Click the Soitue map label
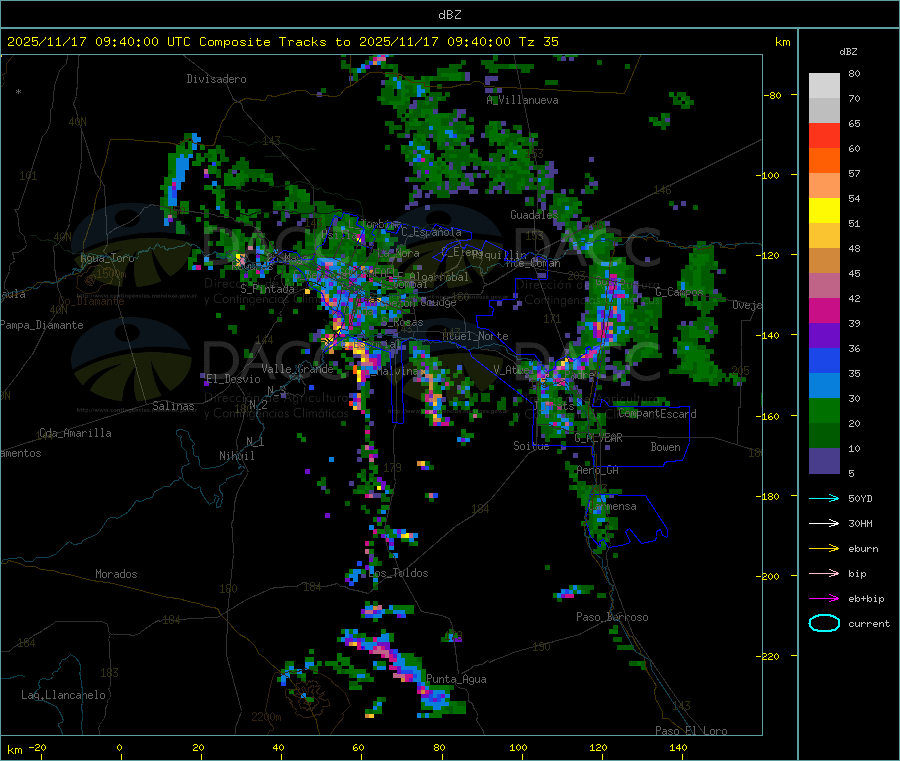The image size is (900, 761). point(531,446)
